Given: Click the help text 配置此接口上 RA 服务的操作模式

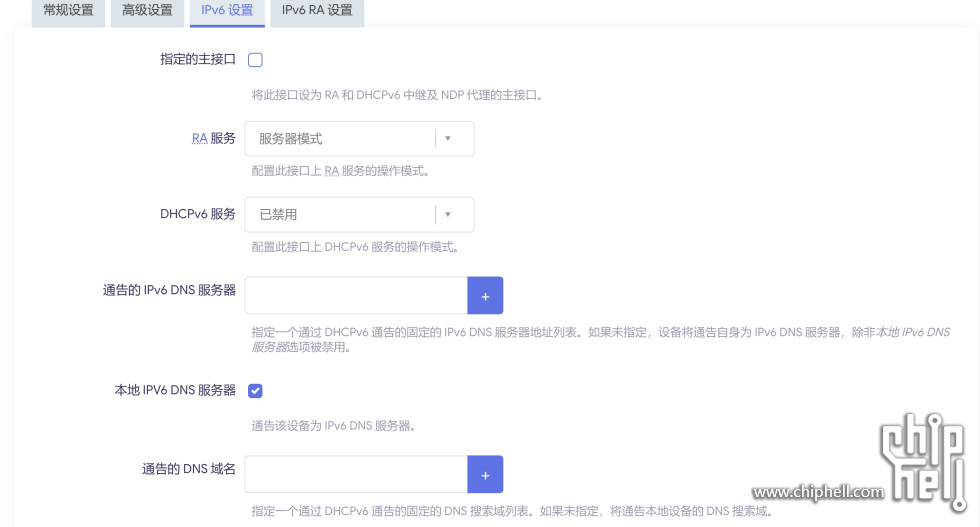Looking at the screenshot, I should (x=340, y=171).
